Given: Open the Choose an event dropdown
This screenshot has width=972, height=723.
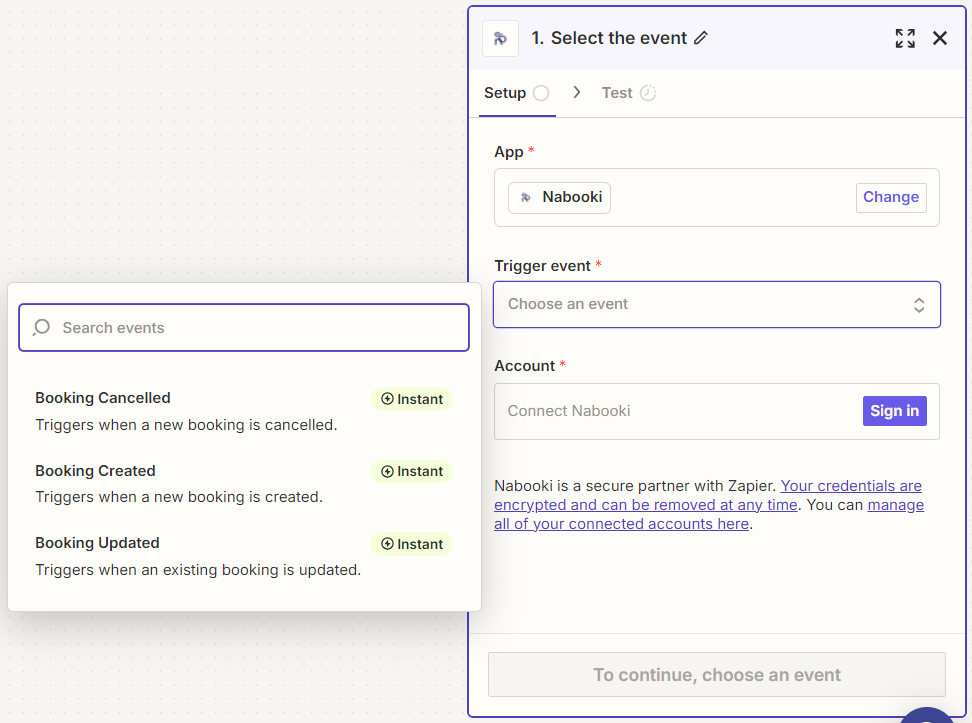Looking at the screenshot, I should pyautogui.click(x=717, y=304).
